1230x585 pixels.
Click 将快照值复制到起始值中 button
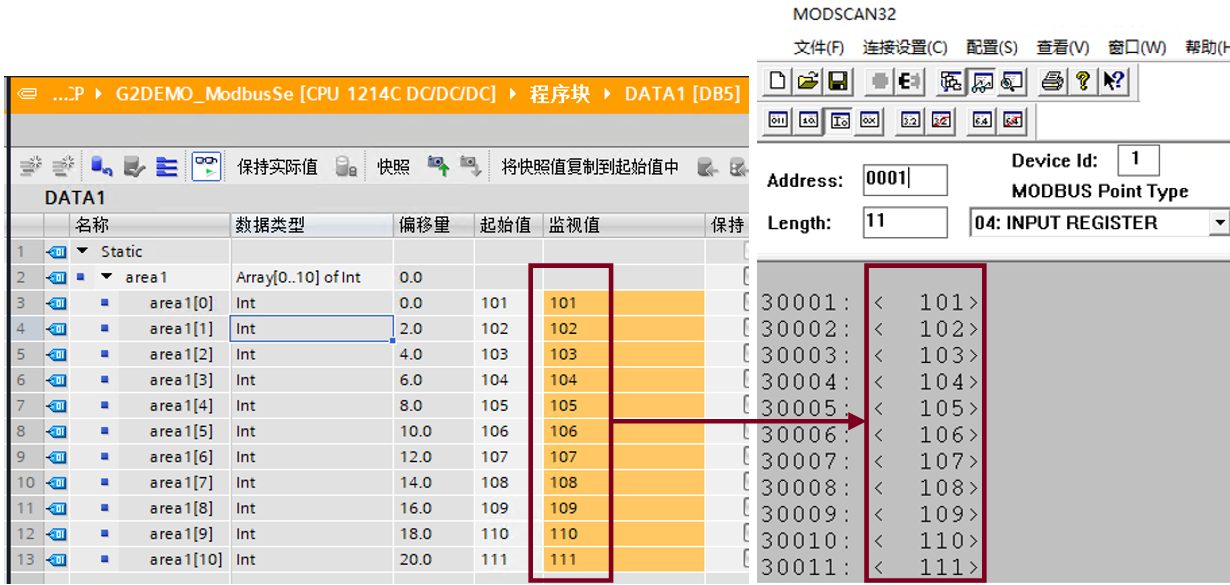click(590, 167)
